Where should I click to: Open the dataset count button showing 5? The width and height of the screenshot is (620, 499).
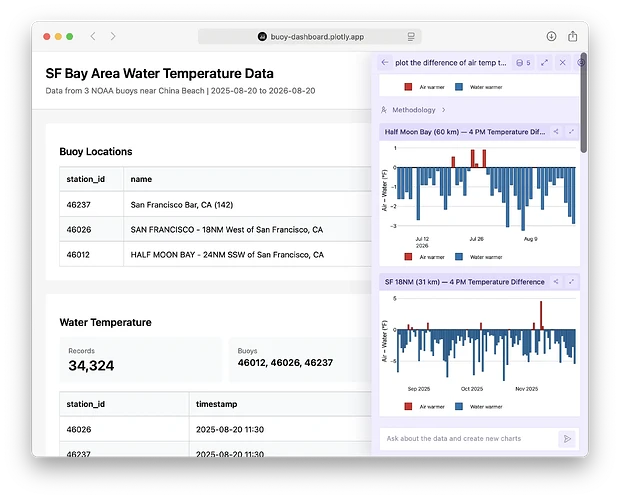coord(524,62)
